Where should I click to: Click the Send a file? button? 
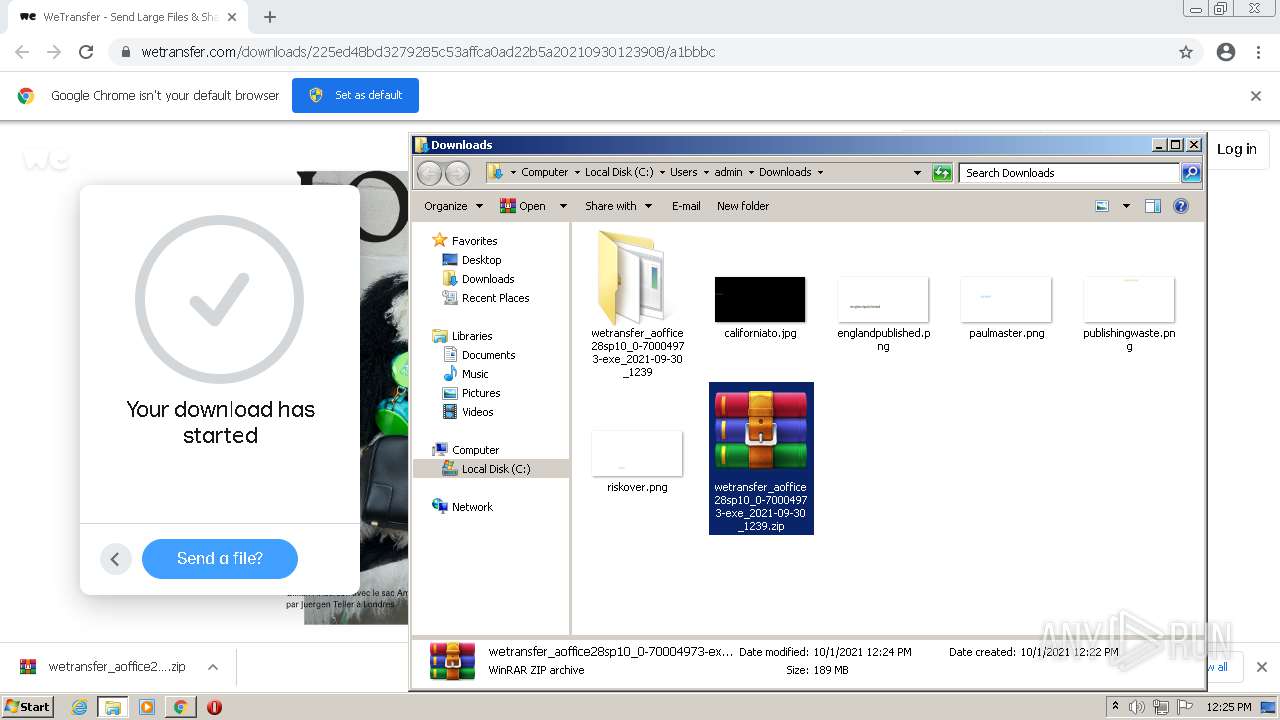click(x=220, y=558)
